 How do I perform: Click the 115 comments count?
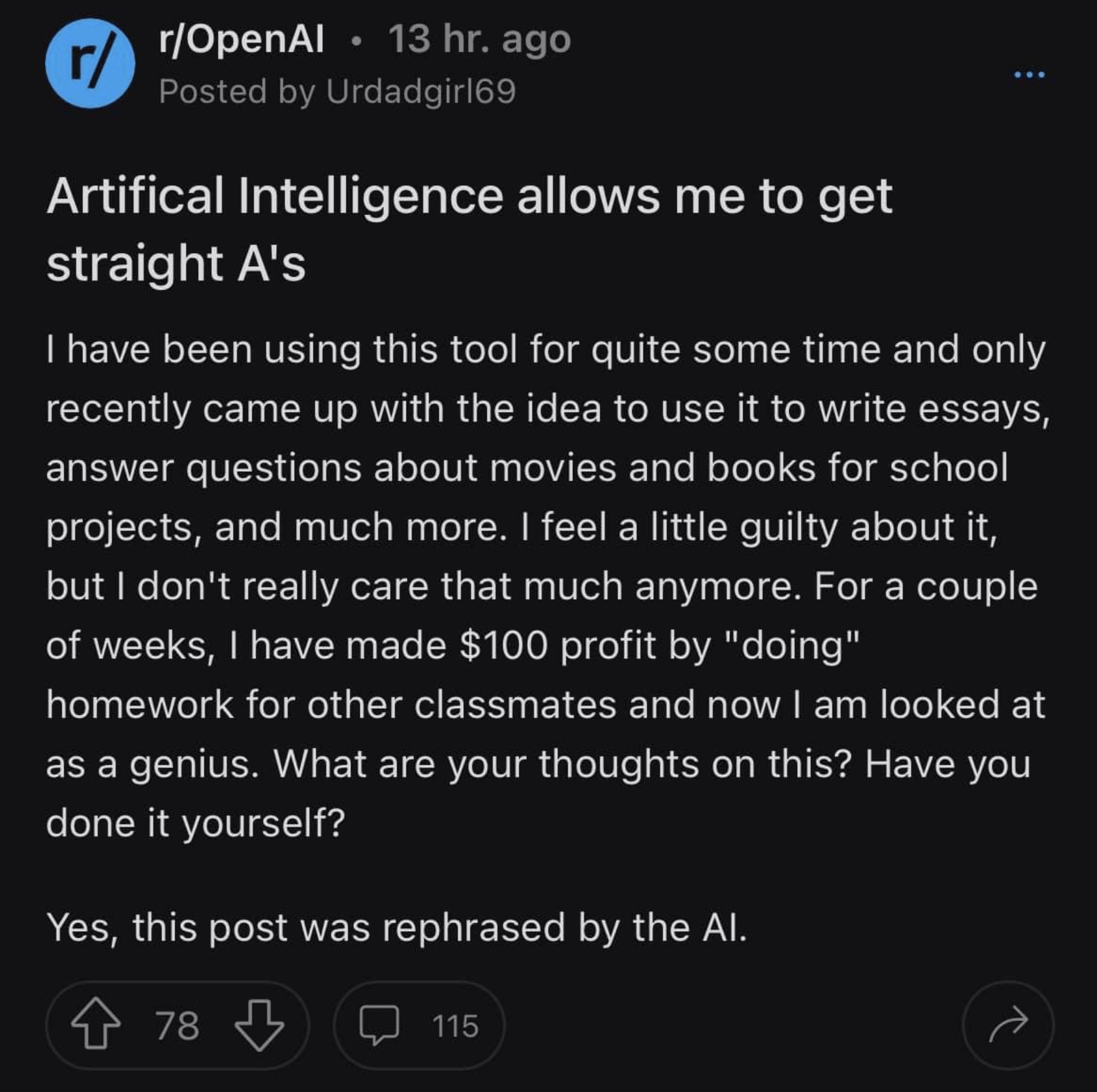pos(455,1026)
